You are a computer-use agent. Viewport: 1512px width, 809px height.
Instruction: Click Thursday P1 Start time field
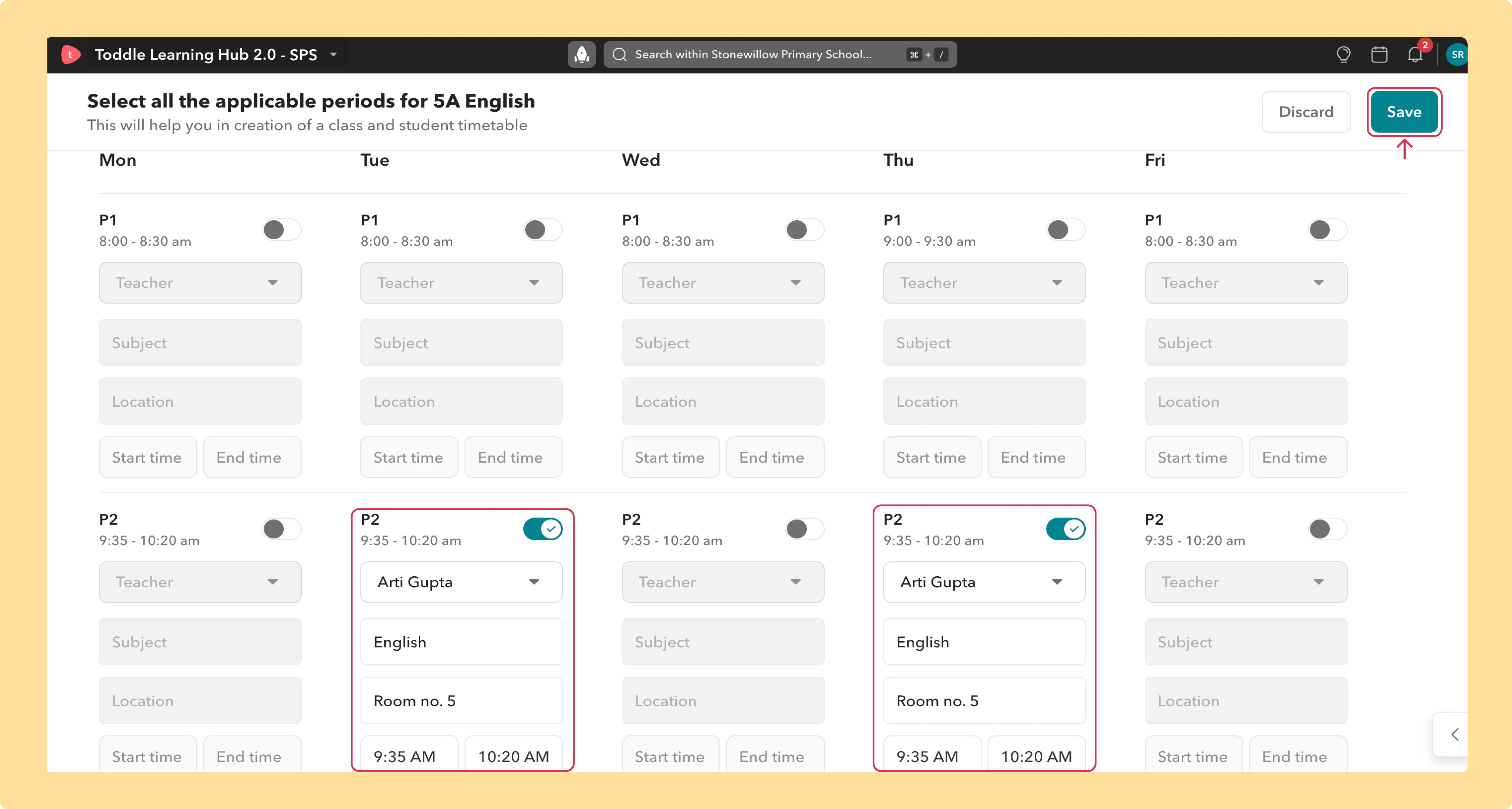click(932, 457)
